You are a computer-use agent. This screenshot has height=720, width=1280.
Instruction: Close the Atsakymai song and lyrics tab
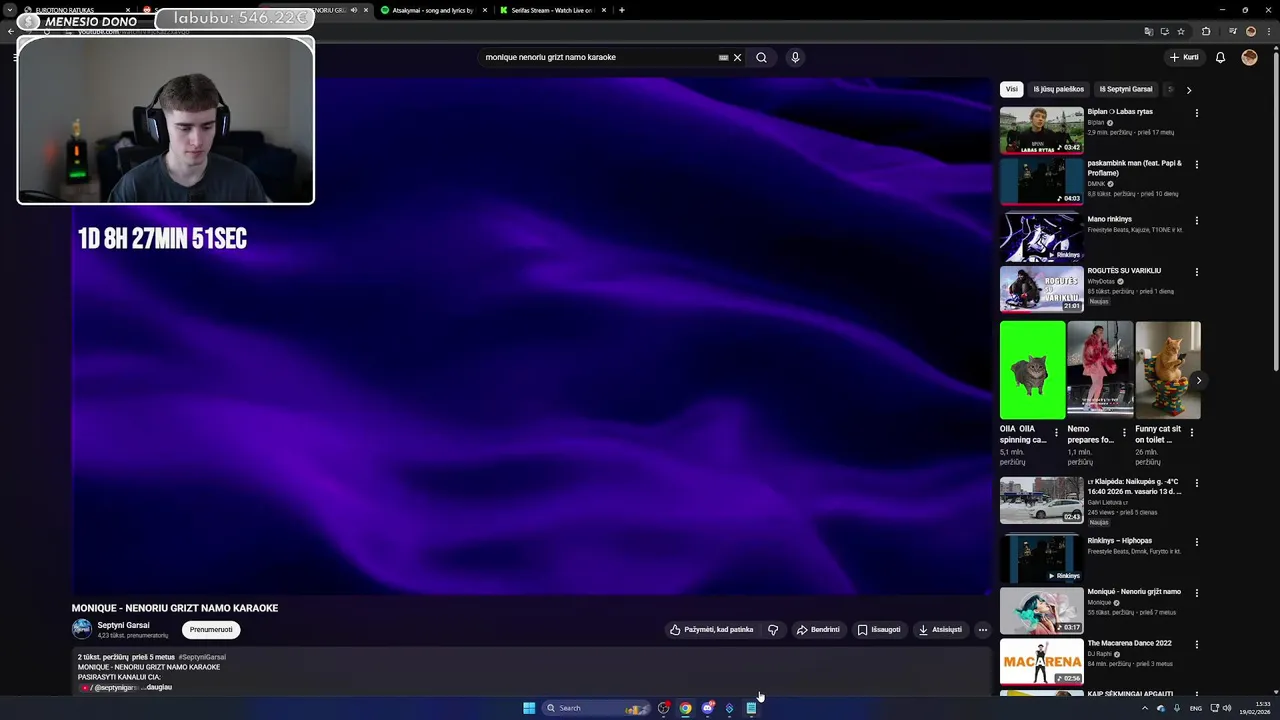click(485, 10)
